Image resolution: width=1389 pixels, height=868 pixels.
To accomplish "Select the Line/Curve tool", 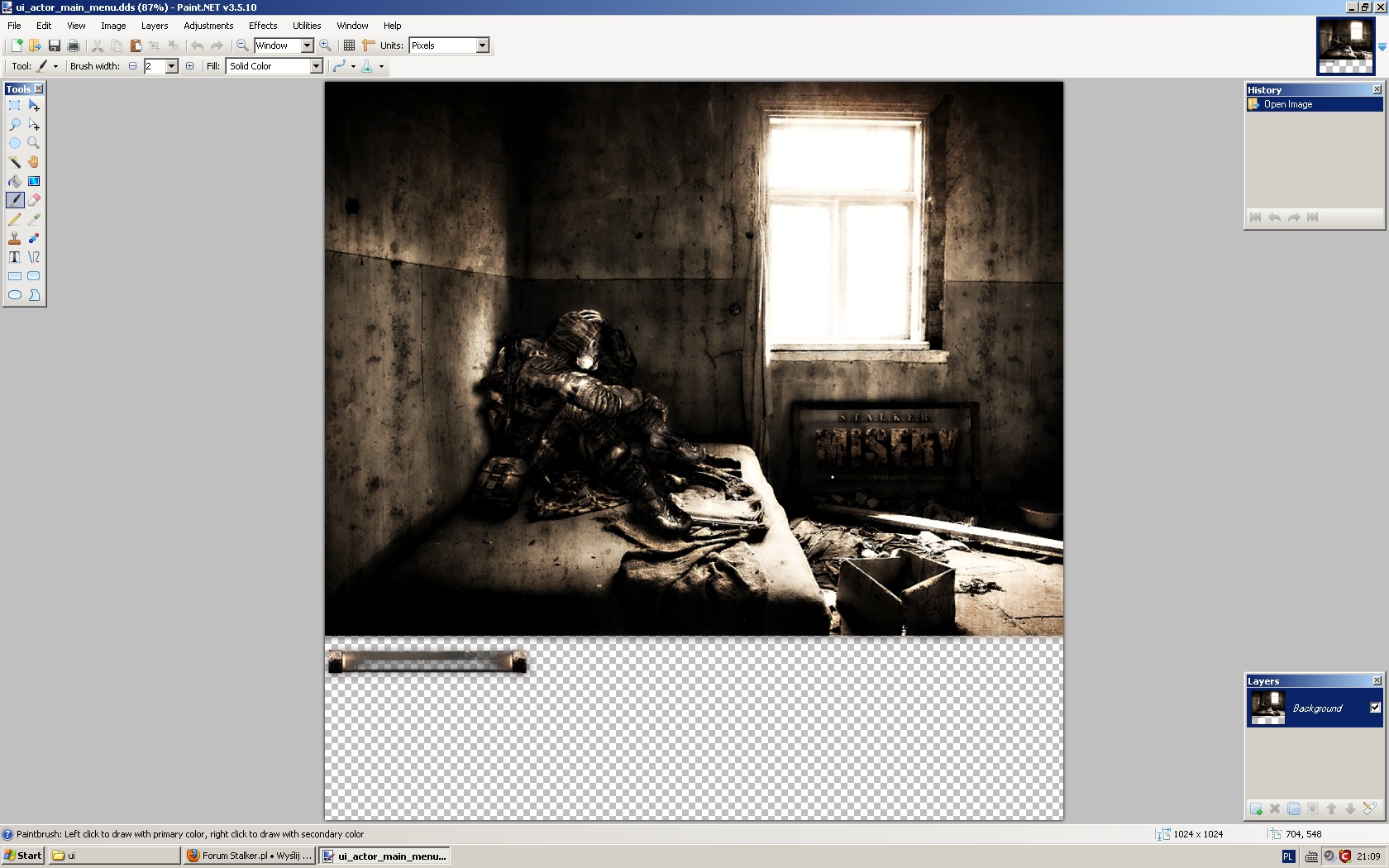I will tap(34, 257).
